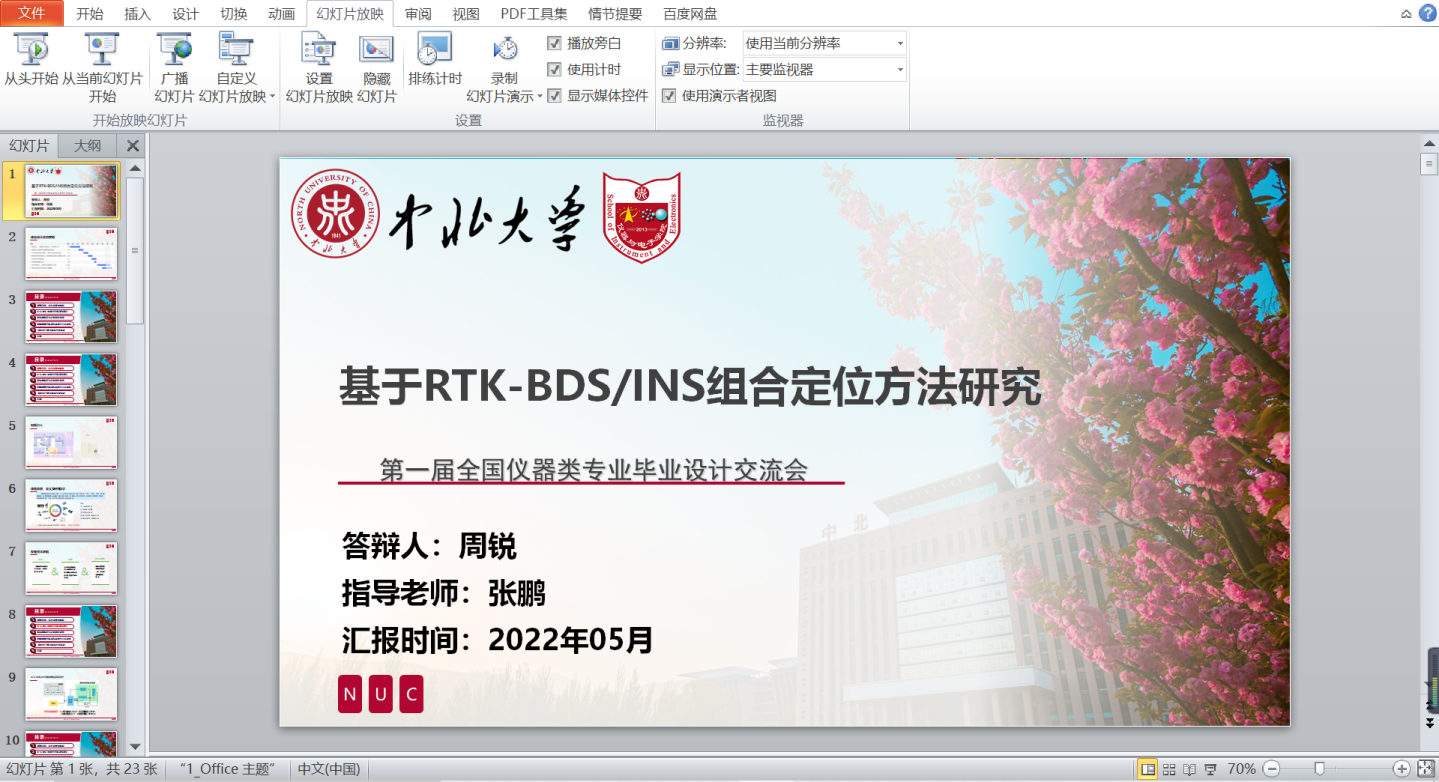Toggle the 使用计时 checkbox

[x=555, y=69]
